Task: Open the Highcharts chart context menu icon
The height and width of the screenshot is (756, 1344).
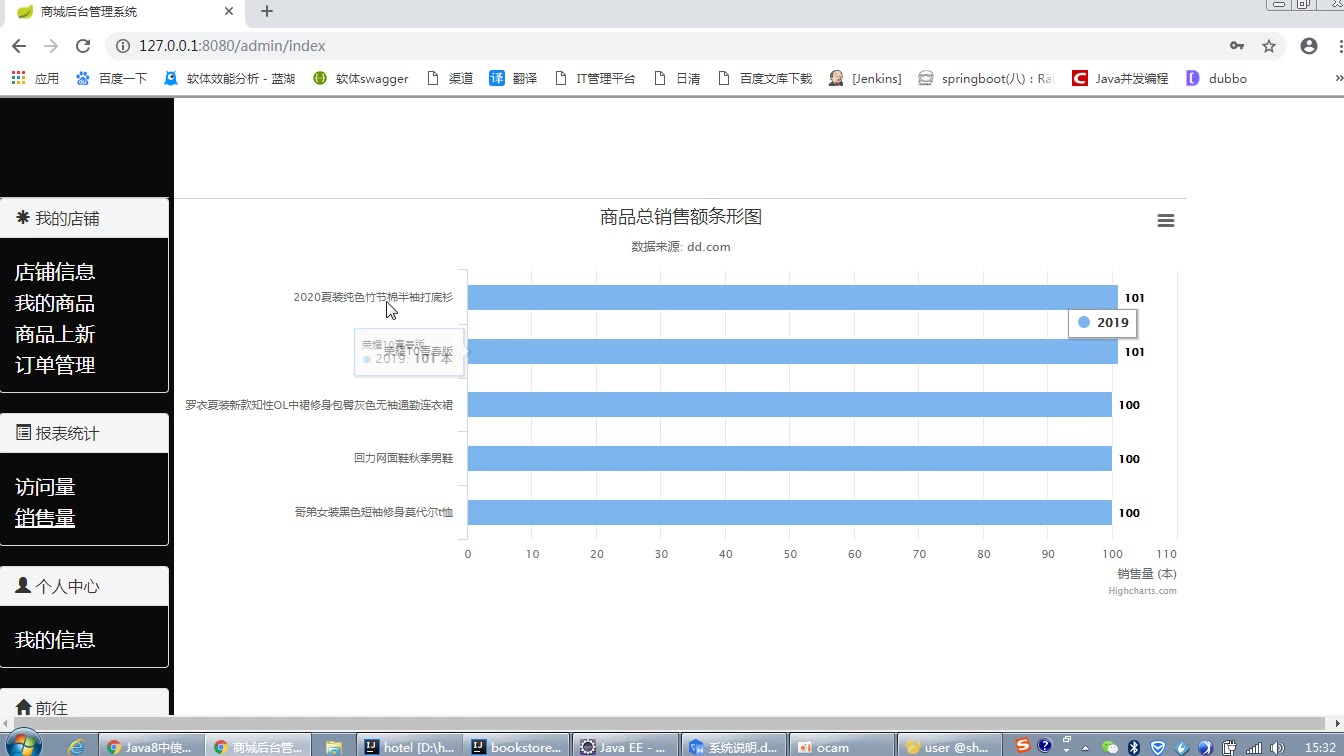Action: [1165, 221]
